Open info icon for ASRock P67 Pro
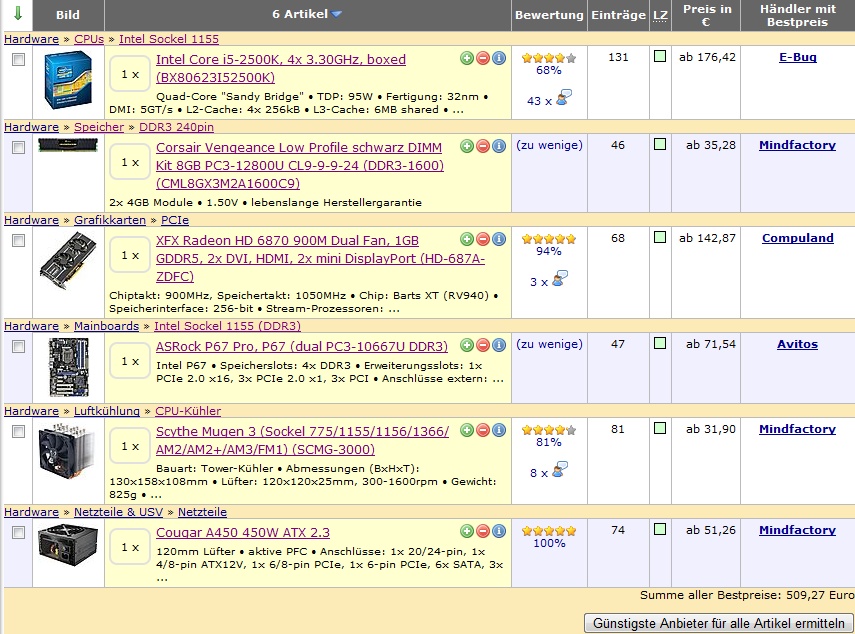The height and width of the screenshot is (634, 855). pyautogui.click(x=498, y=345)
